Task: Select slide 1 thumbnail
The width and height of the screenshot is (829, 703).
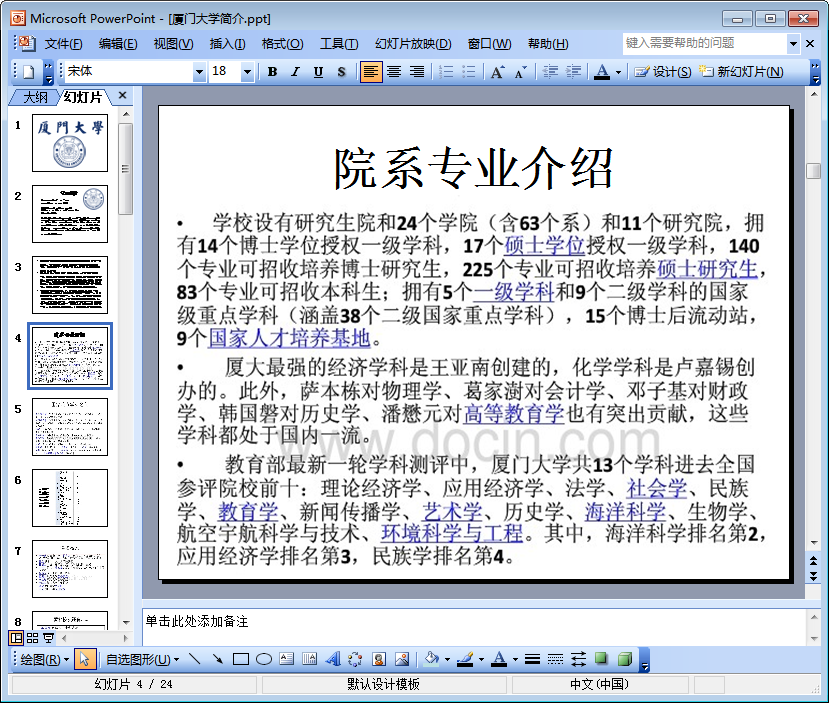Action: coord(70,143)
